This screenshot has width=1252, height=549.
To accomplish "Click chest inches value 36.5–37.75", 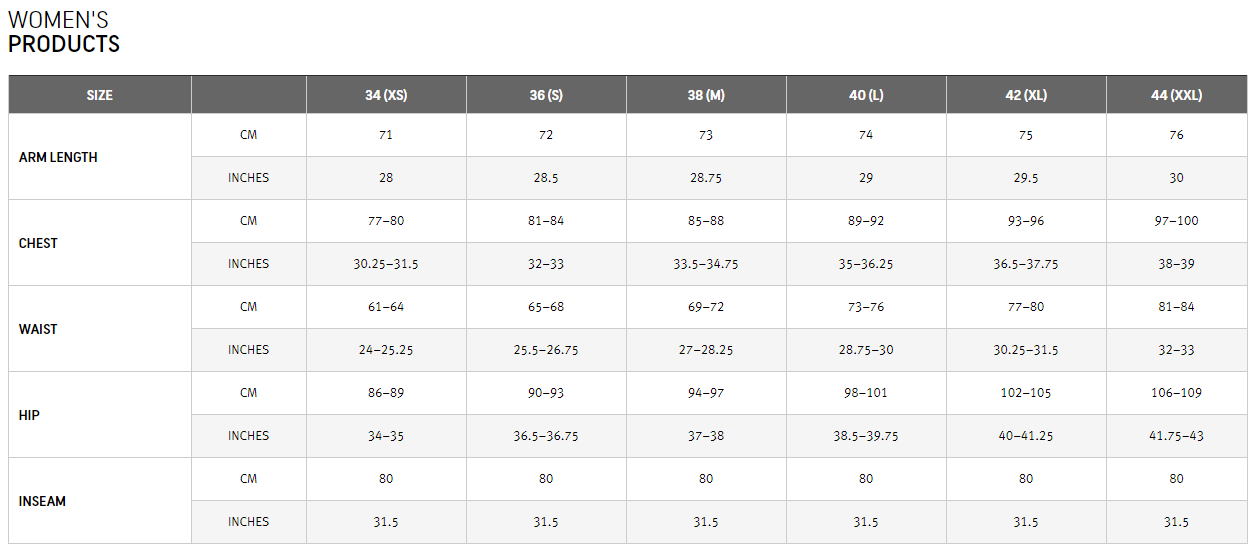I will (x=1026, y=264).
